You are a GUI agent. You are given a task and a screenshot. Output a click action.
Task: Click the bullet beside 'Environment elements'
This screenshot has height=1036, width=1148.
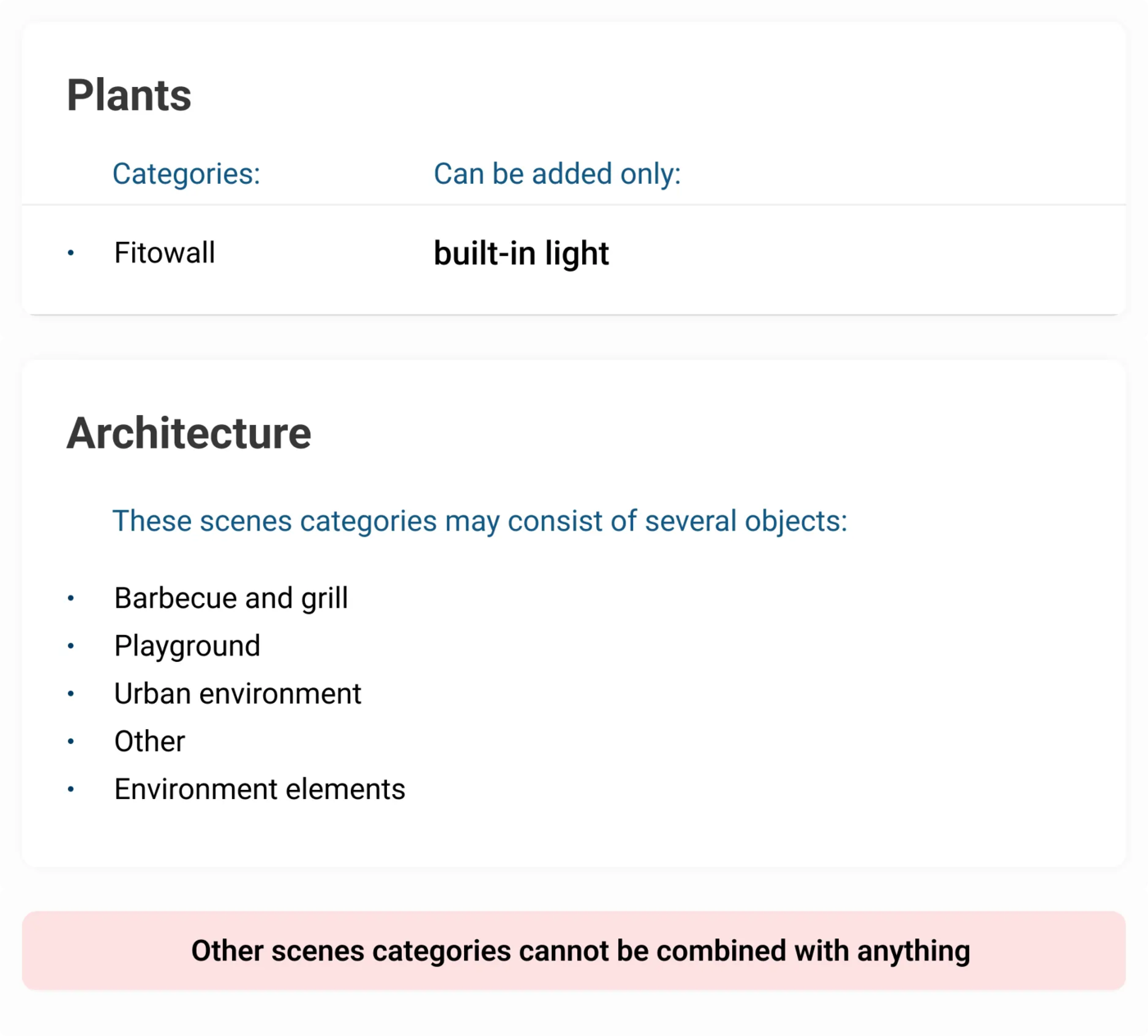[x=71, y=789]
